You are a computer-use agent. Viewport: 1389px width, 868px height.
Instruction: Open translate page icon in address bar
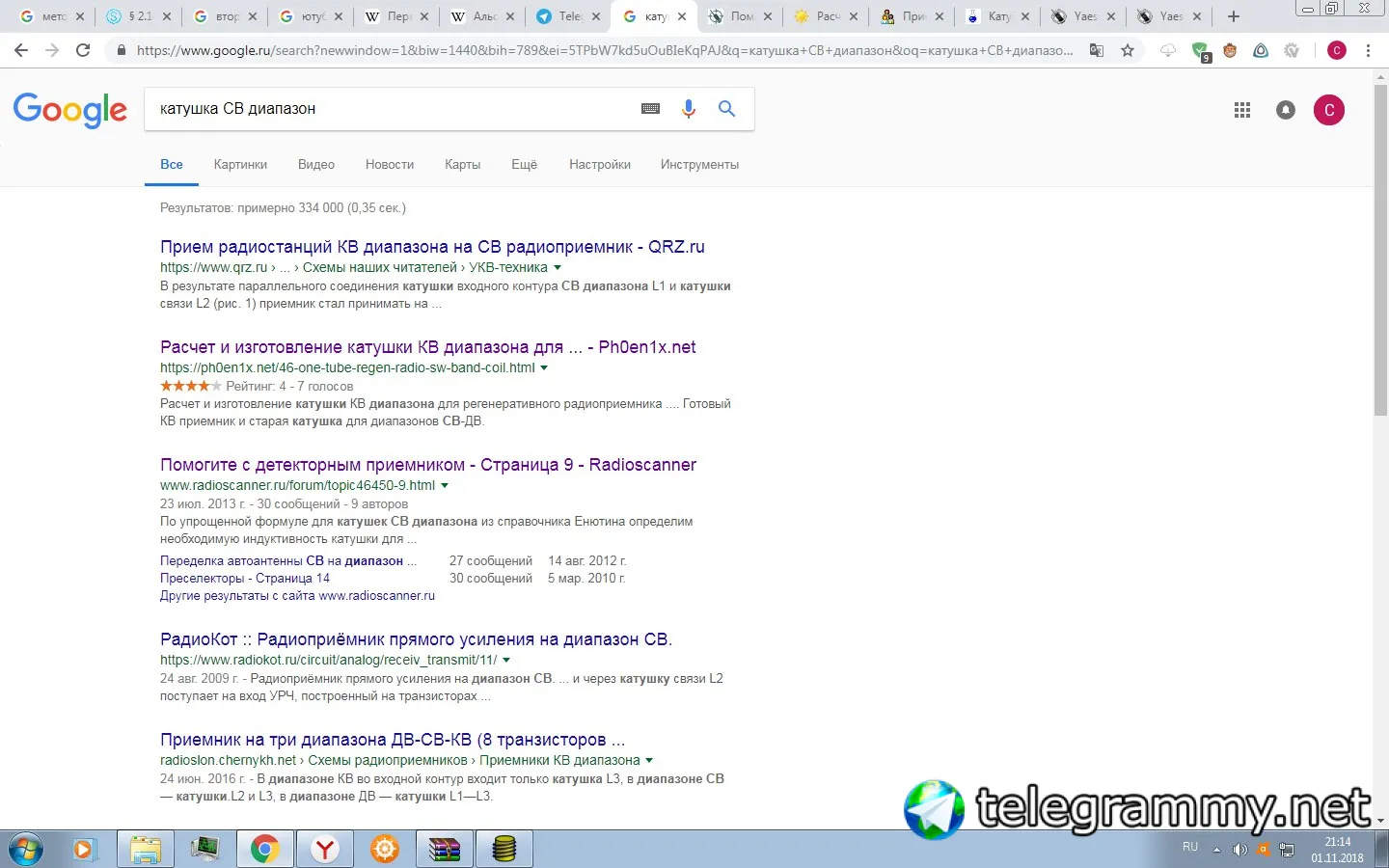click(x=1097, y=50)
